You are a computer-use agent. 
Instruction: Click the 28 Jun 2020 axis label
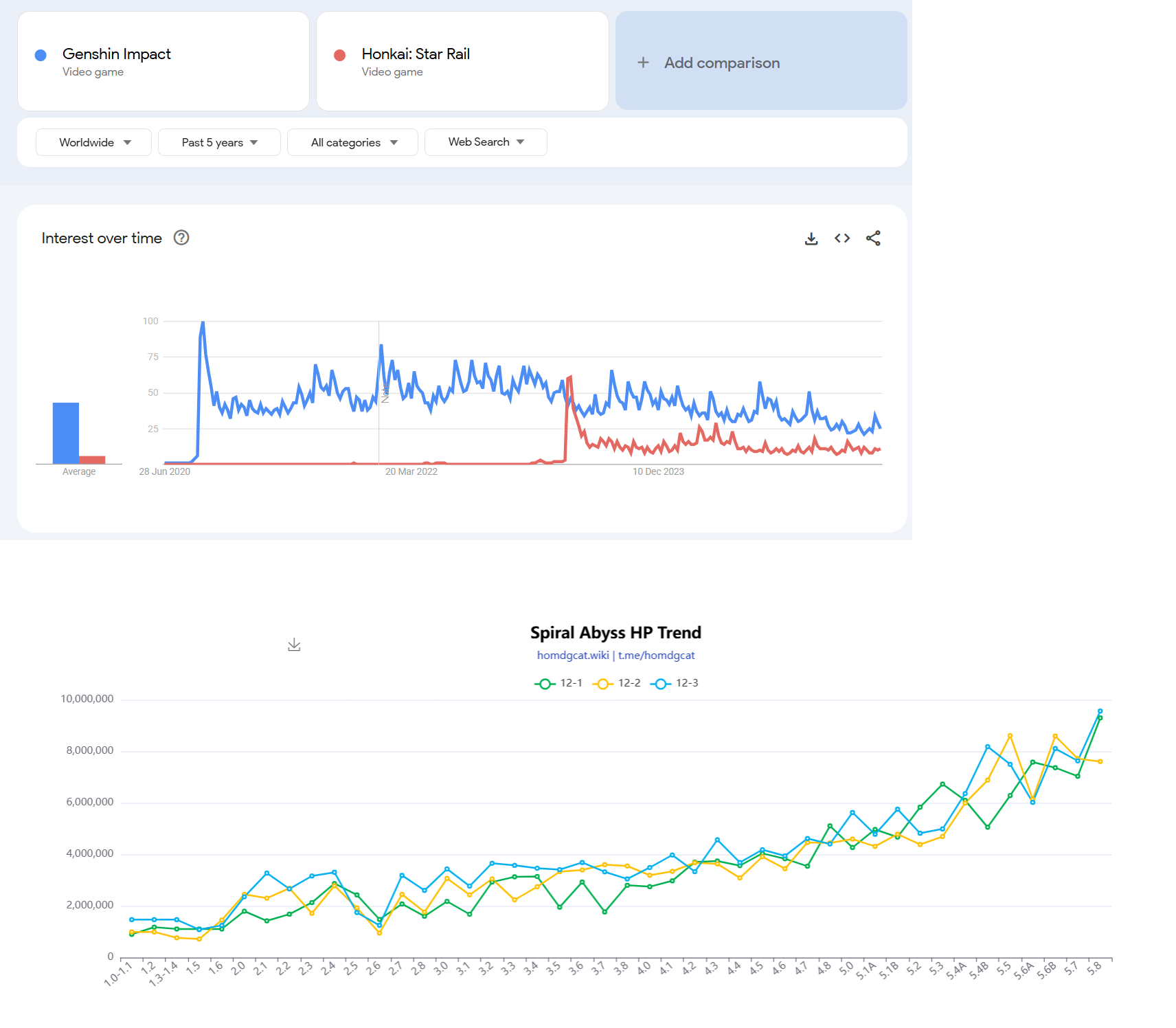coord(165,471)
